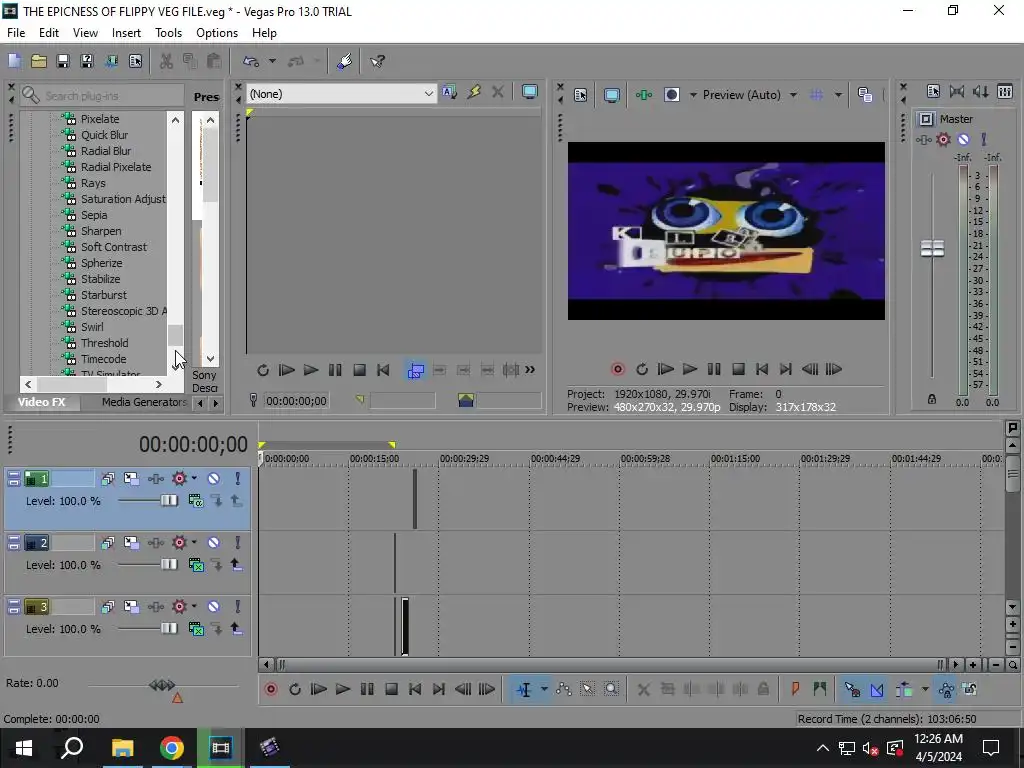Click the timeline Play button
This screenshot has width=1024, height=768.
[342, 689]
